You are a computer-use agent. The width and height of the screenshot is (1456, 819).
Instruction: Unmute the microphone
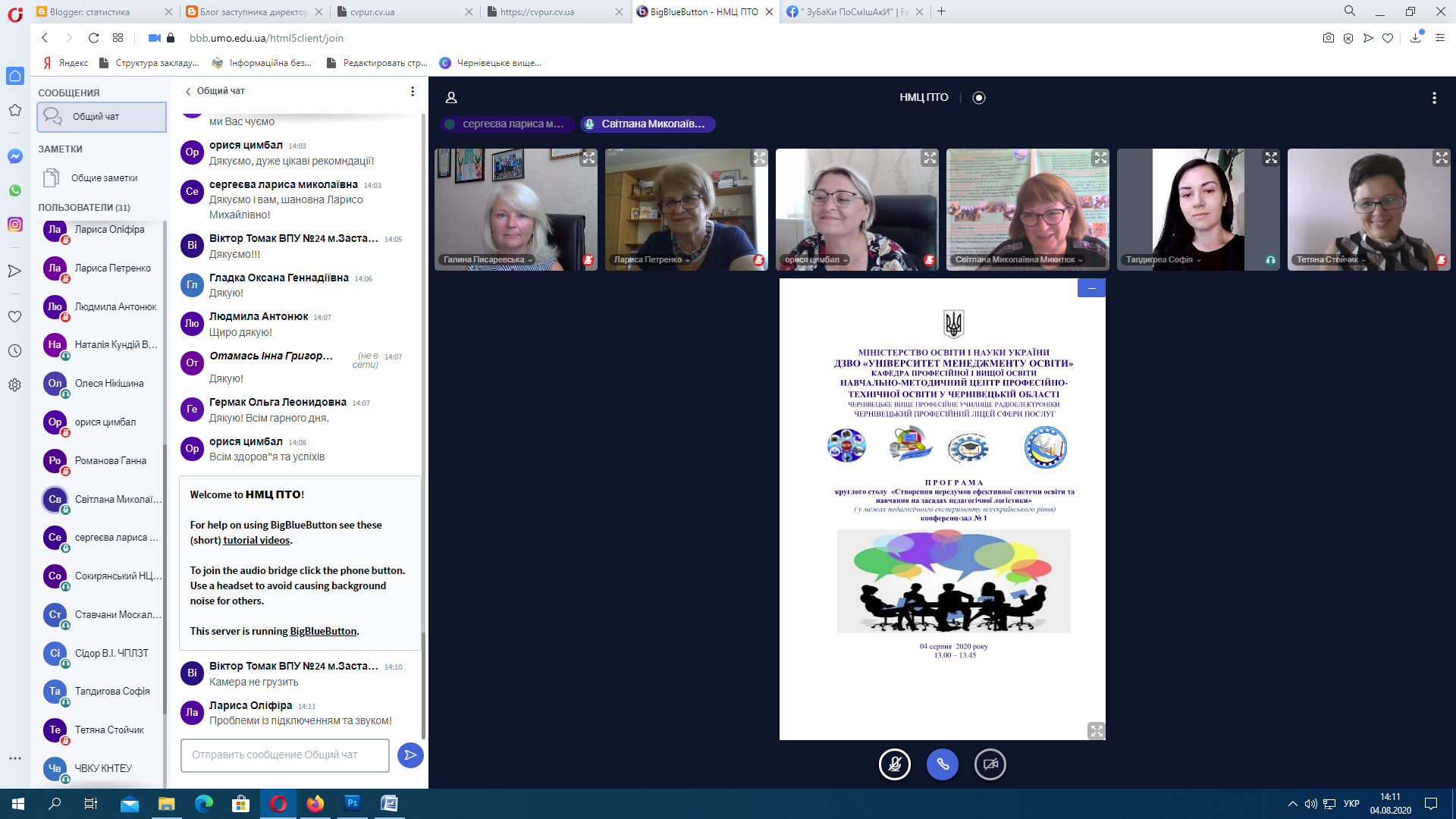895,764
